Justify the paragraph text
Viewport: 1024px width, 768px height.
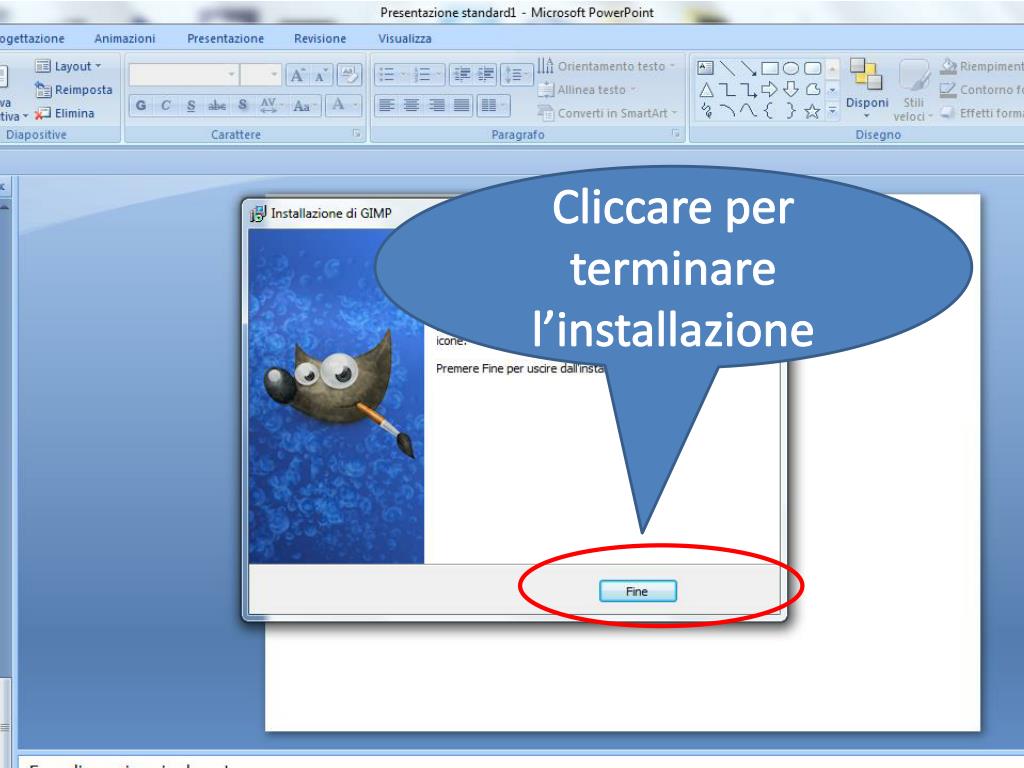462,105
